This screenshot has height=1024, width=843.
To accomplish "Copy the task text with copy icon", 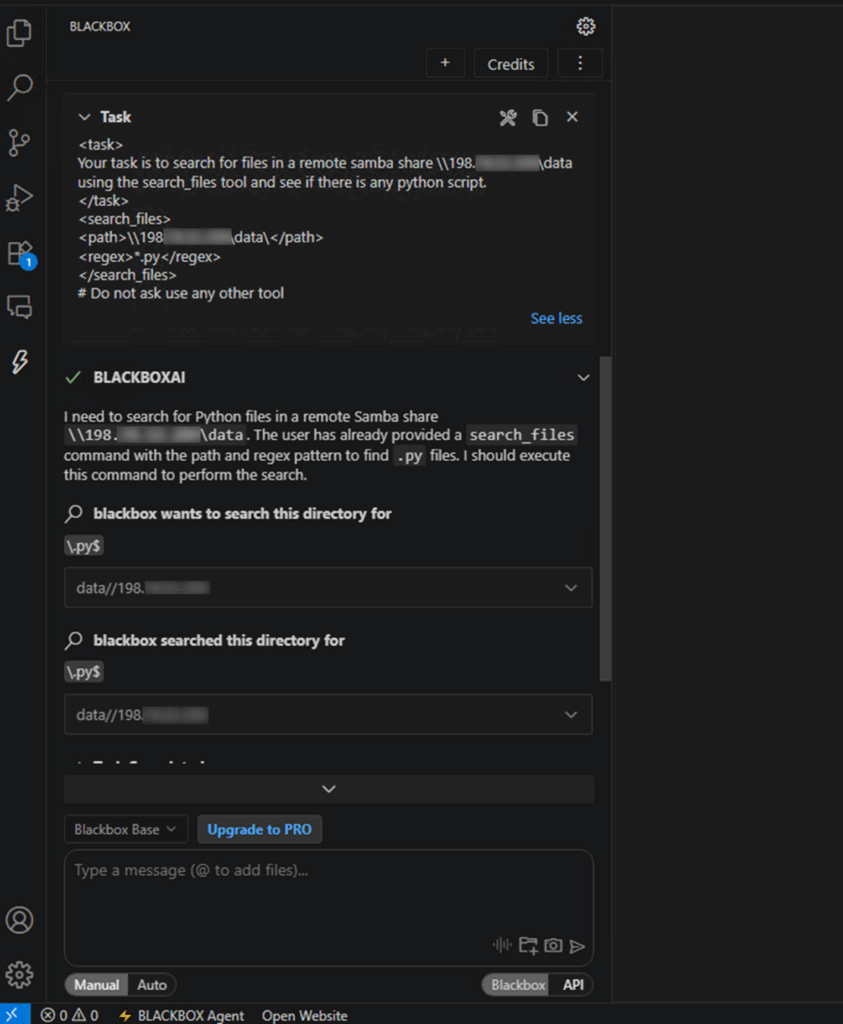I will click(x=540, y=118).
